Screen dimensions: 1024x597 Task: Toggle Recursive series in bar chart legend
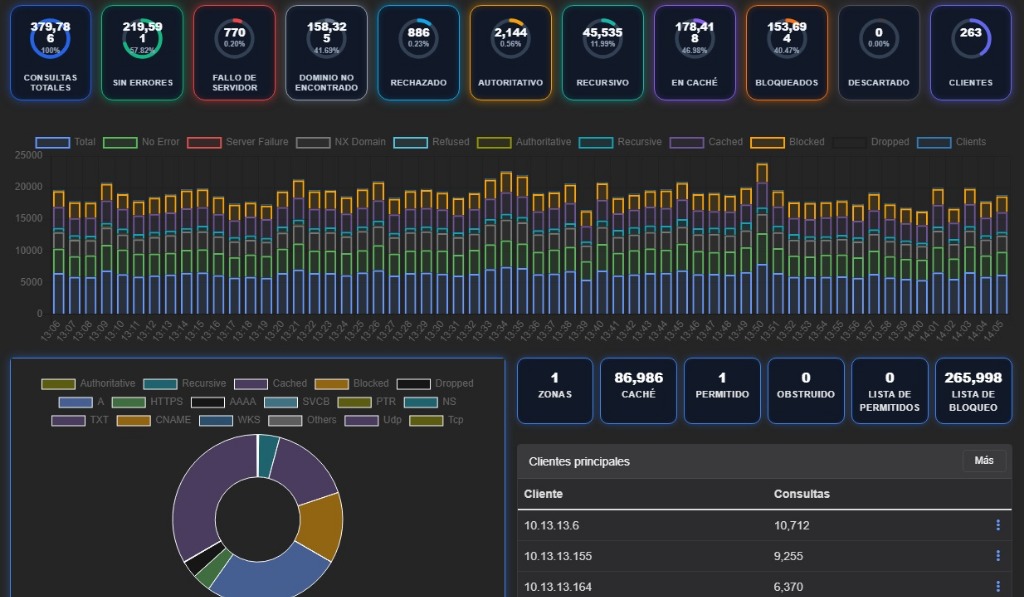(620, 142)
